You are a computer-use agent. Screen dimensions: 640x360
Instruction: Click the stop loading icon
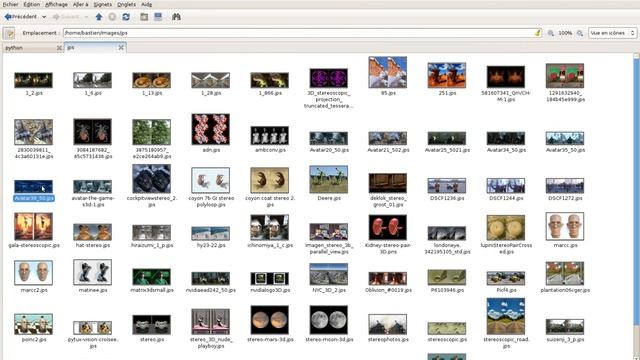pyautogui.click(x=112, y=17)
